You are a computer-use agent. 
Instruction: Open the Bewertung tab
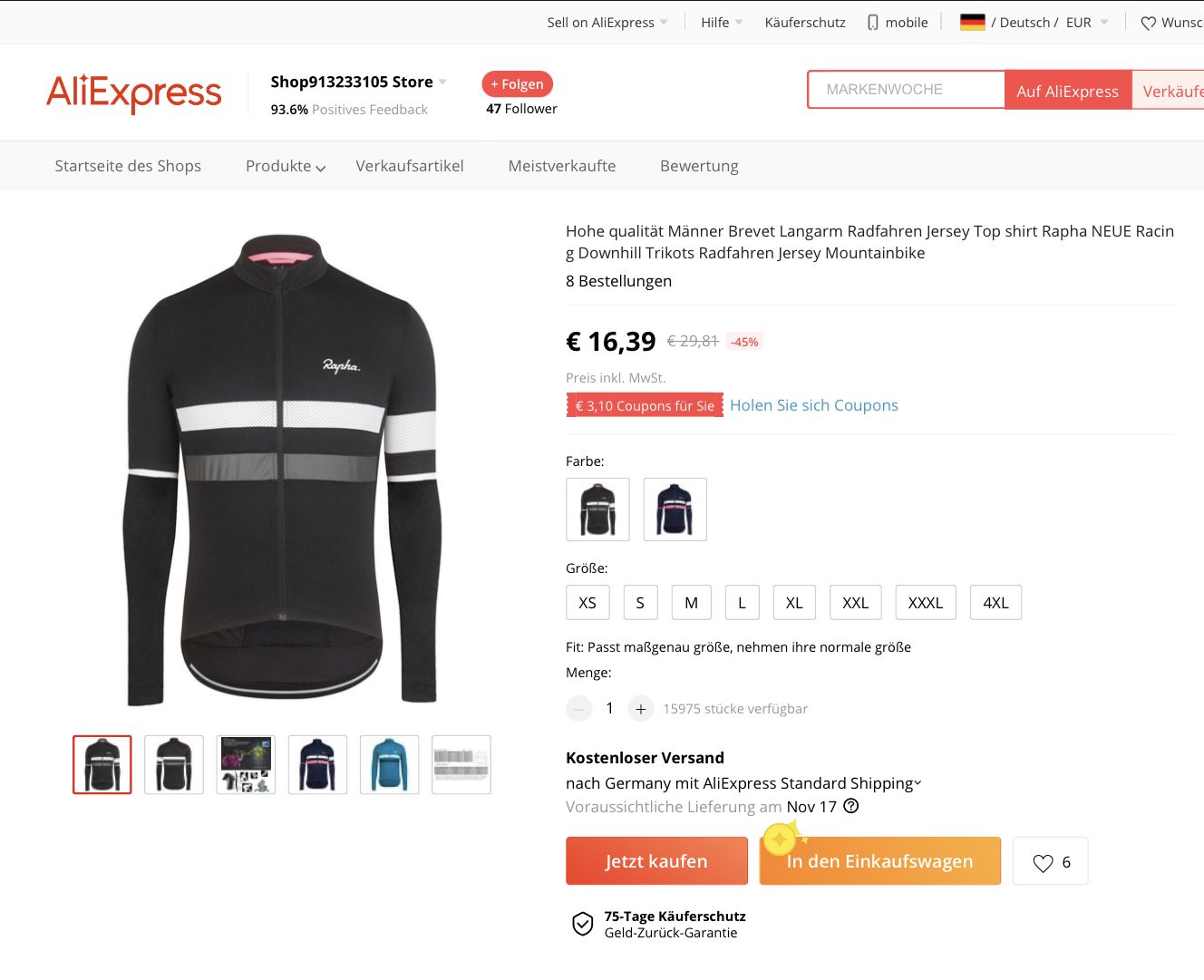tap(699, 166)
